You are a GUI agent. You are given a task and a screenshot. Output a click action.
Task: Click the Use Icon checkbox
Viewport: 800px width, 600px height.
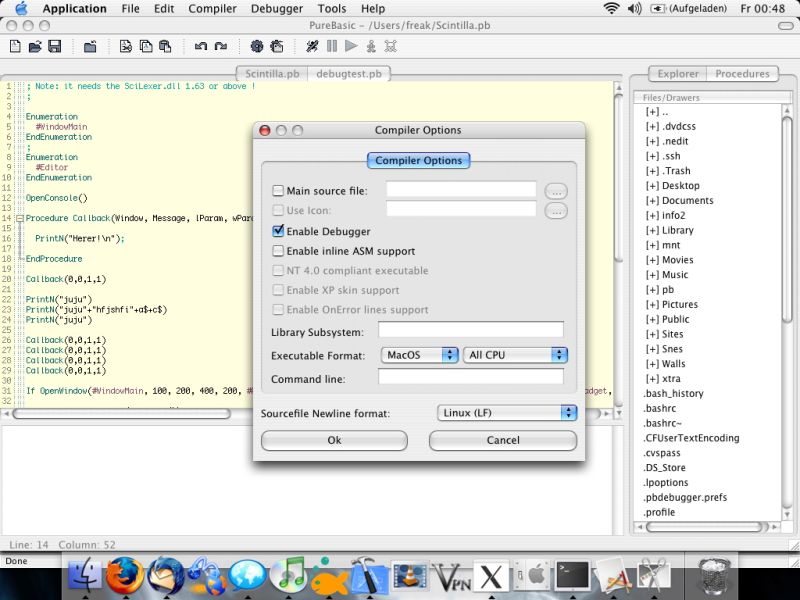pos(278,210)
